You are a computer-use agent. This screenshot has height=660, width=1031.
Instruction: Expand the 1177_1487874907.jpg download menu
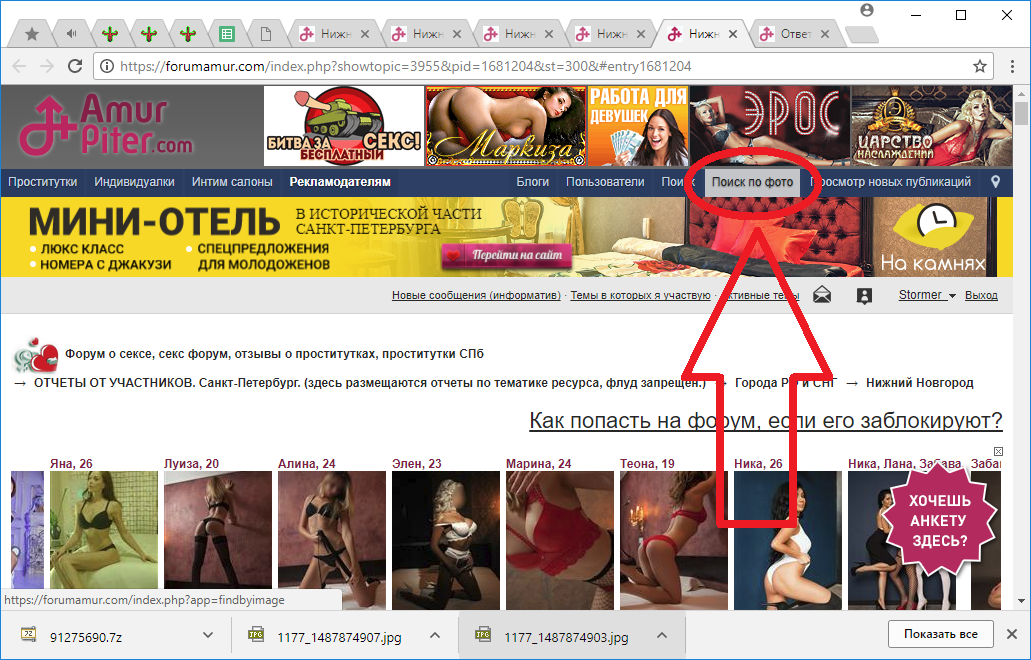(436, 635)
